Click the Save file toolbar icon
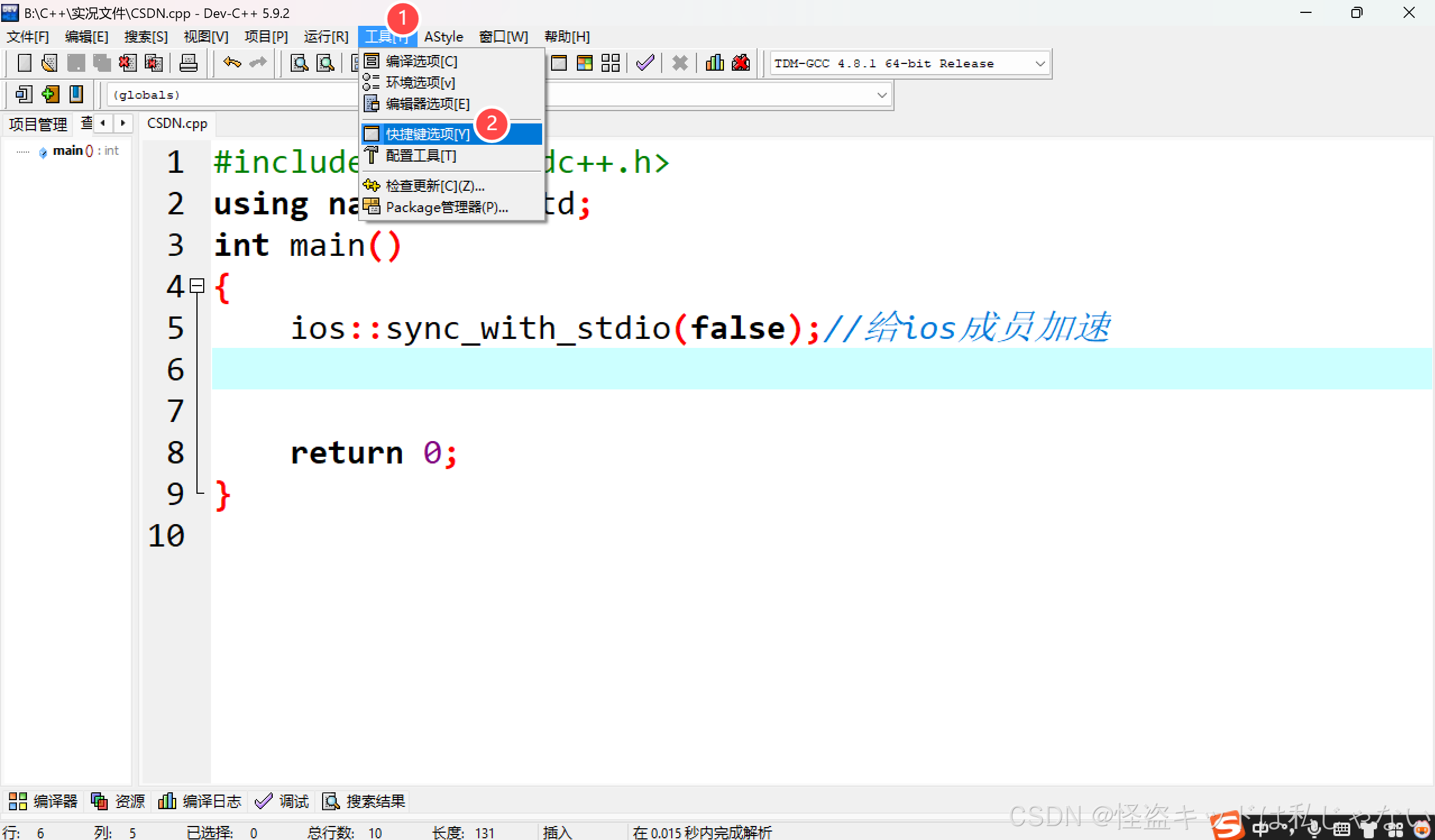1435x840 pixels. (76, 63)
